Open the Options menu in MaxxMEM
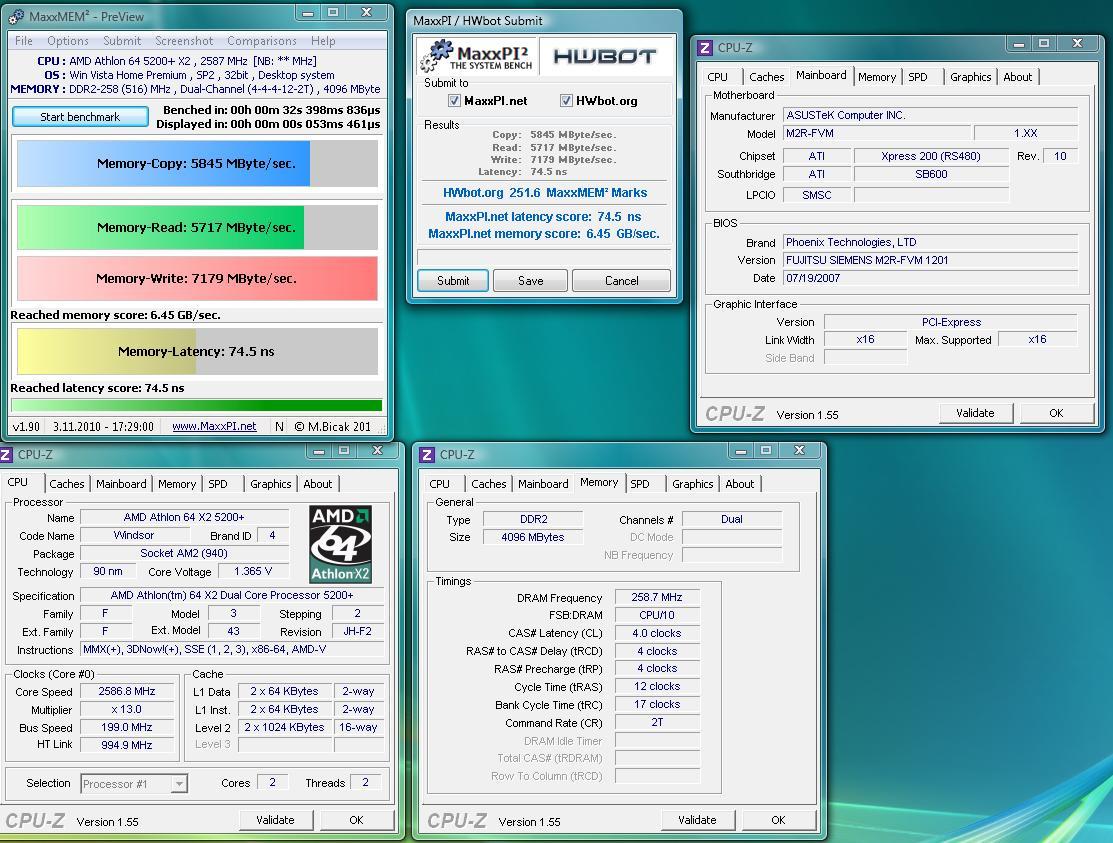The width and height of the screenshot is (1113, 843). [68, 41]
